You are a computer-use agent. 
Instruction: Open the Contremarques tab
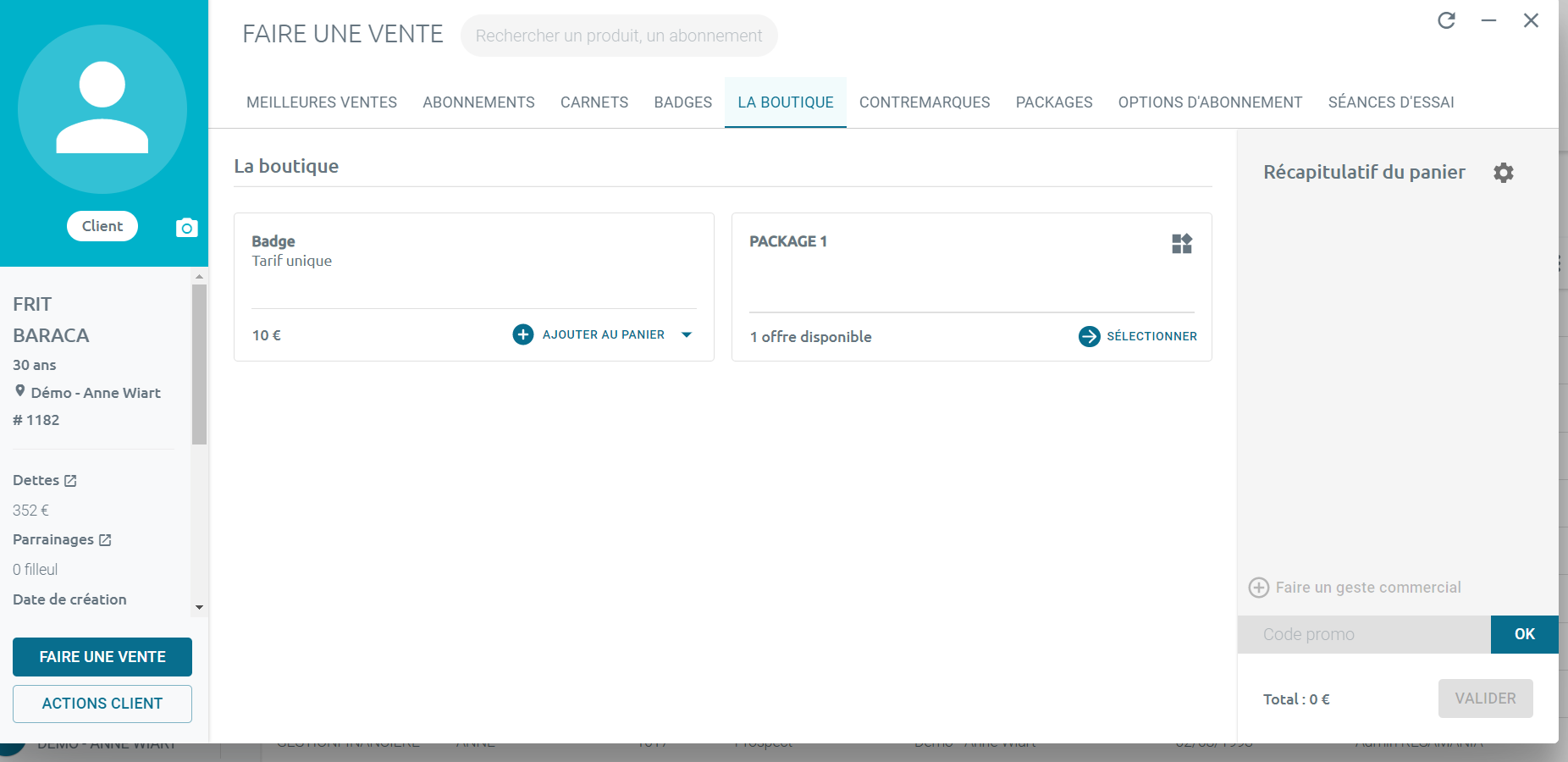pos(925,102)
